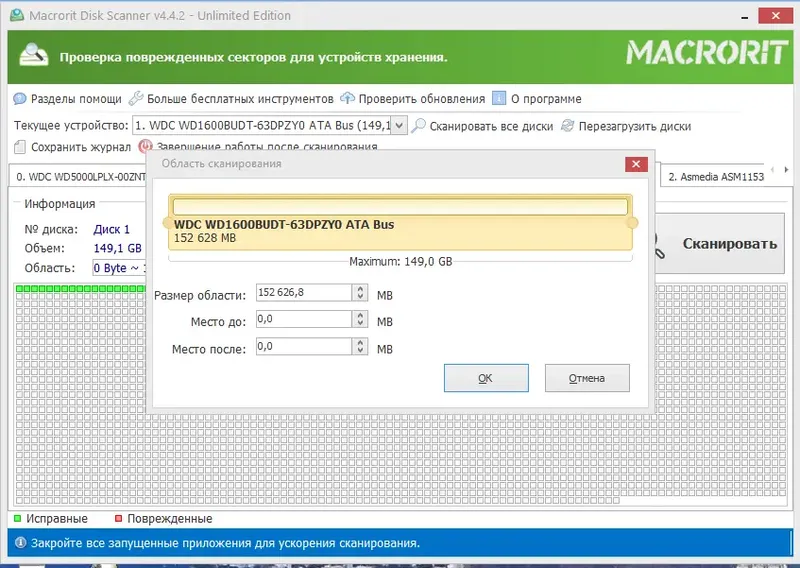Click the red Поврежденные legend square

118,518
